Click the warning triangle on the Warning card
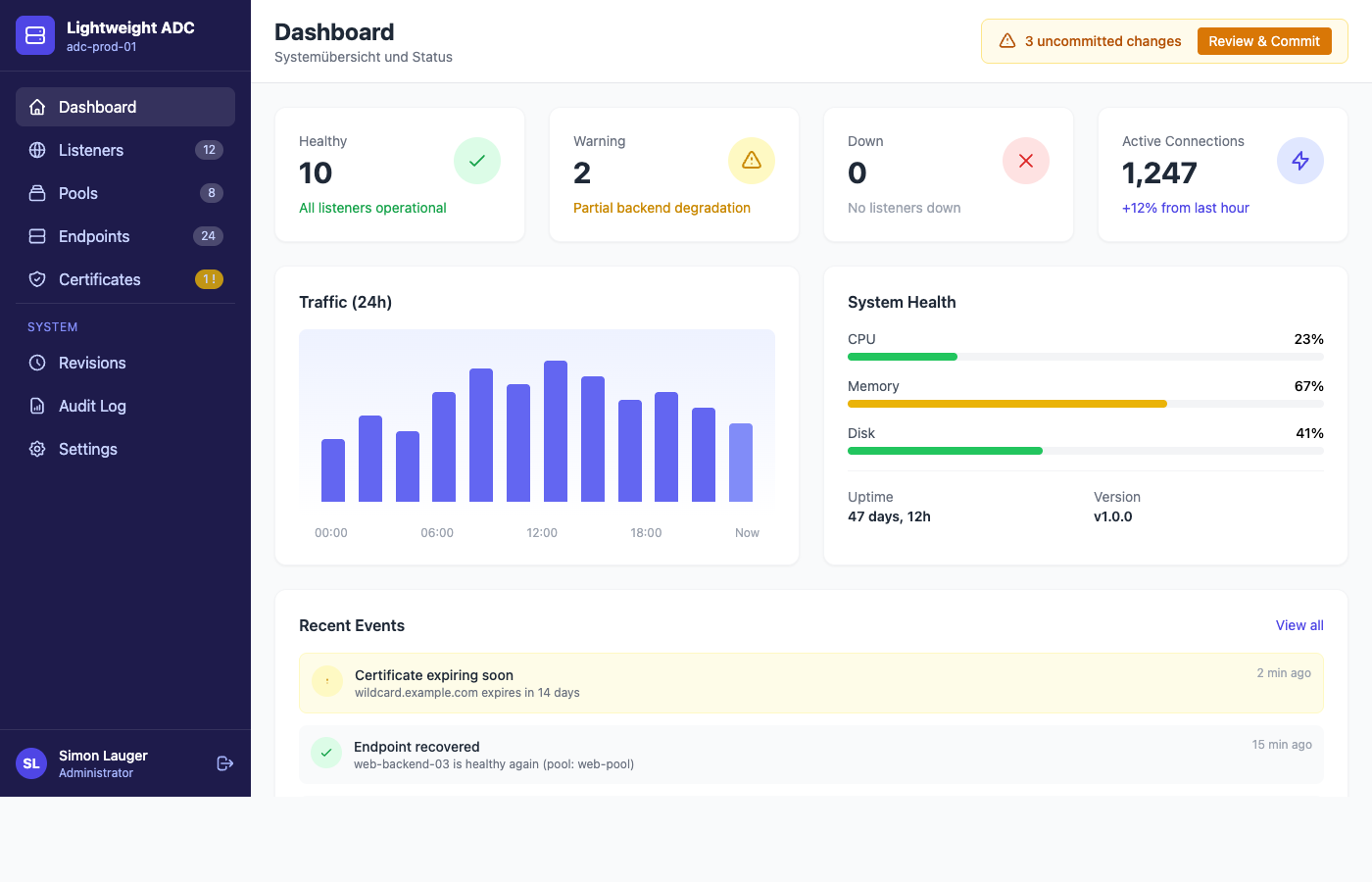Screen dimensions: 1372x882 click(752, 160)
